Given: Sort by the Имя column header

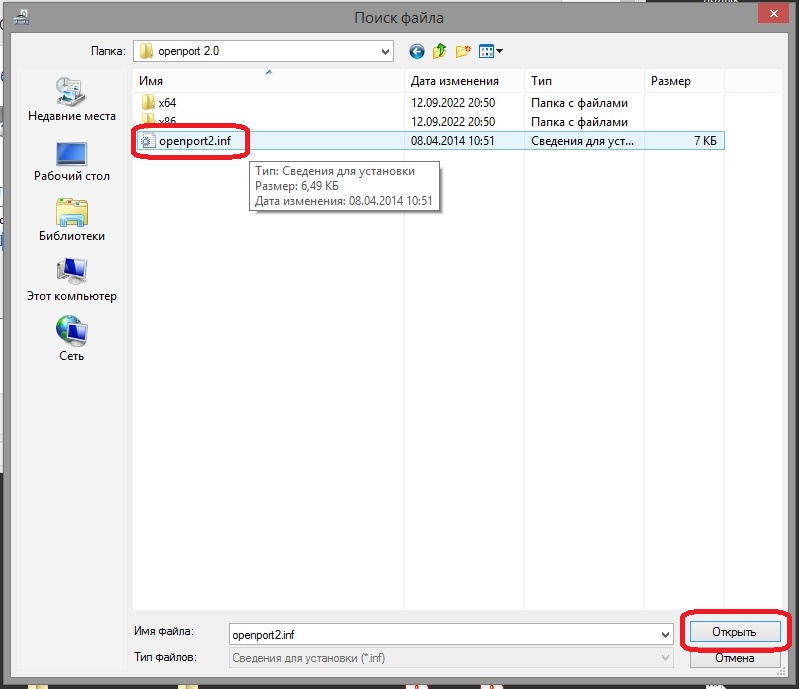Looking at the screenshot, I should 269,81.
